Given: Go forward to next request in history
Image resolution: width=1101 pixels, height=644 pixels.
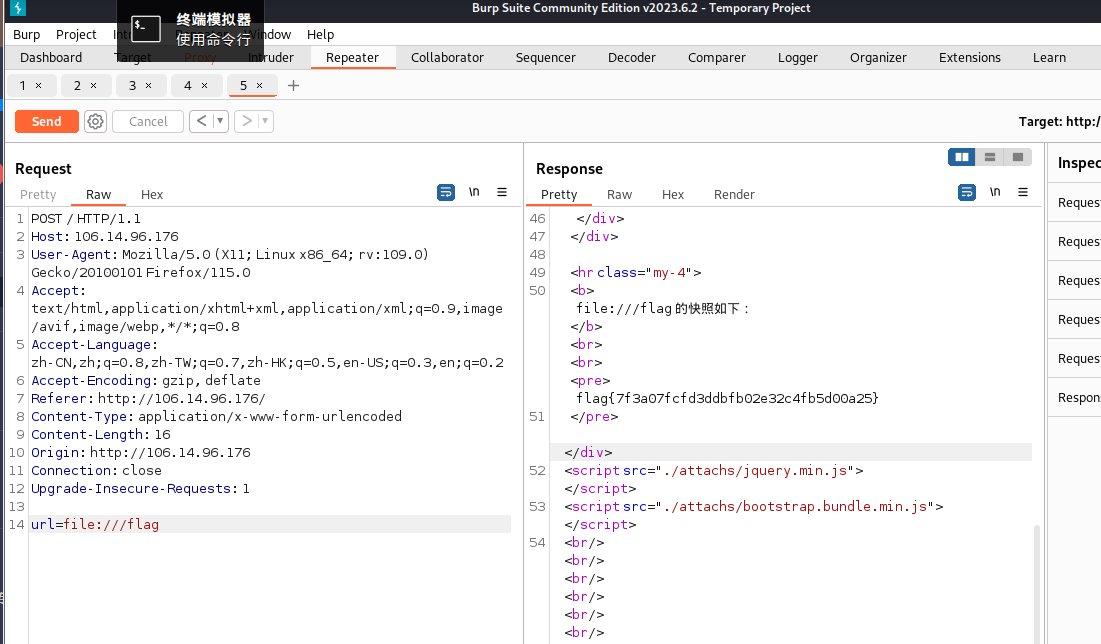Looking at the screenshot, I should point(246,121).
